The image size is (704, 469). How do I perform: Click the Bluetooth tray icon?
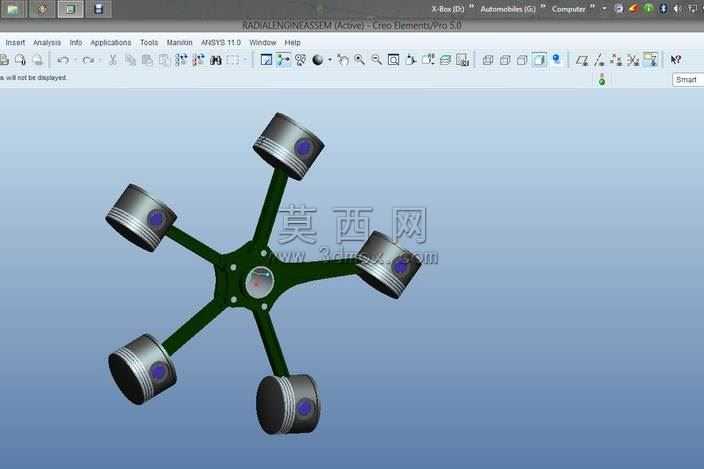(663, 9)
